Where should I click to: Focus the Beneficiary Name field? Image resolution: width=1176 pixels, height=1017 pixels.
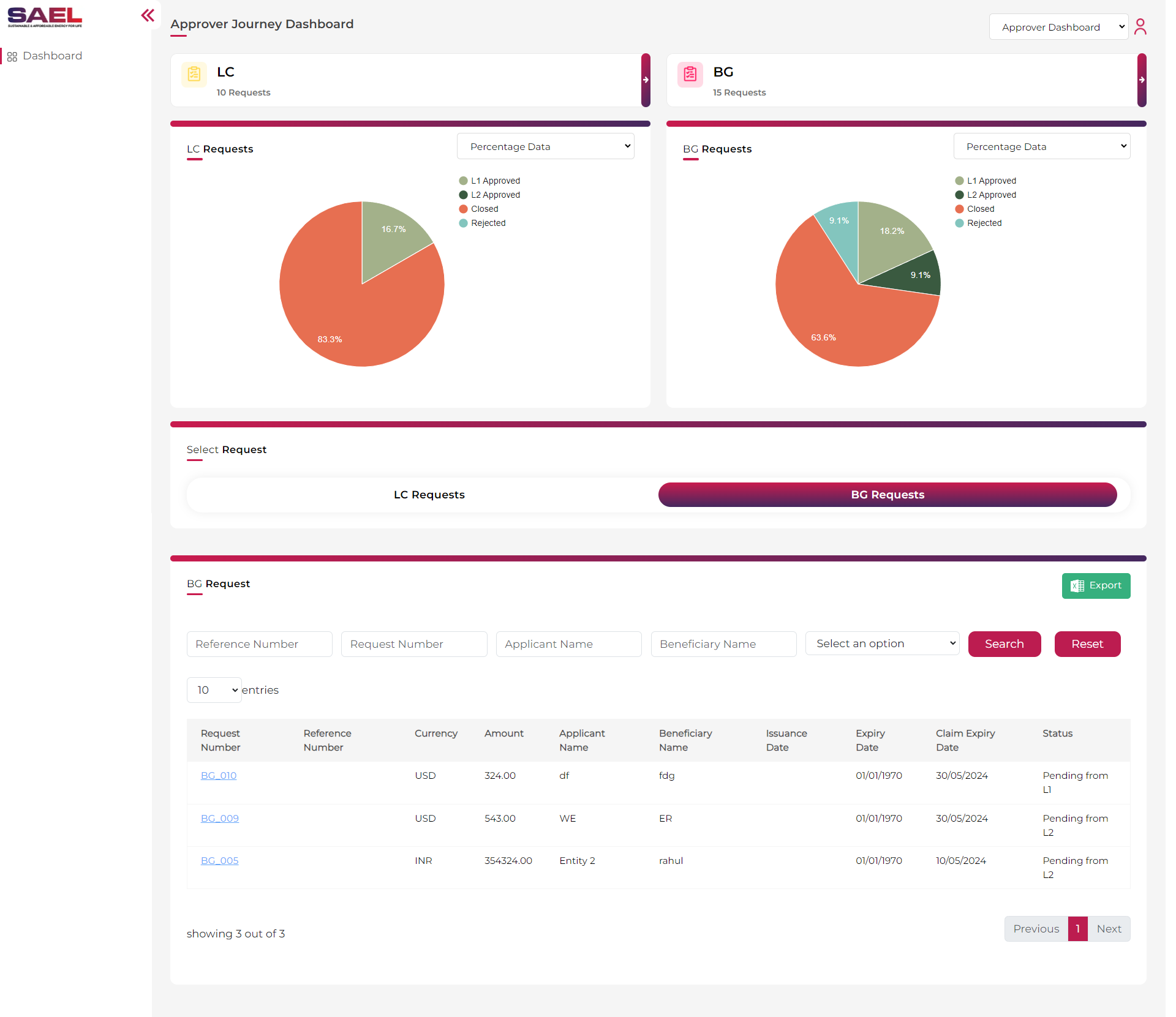pyautogui.click(x=723, y=644)
